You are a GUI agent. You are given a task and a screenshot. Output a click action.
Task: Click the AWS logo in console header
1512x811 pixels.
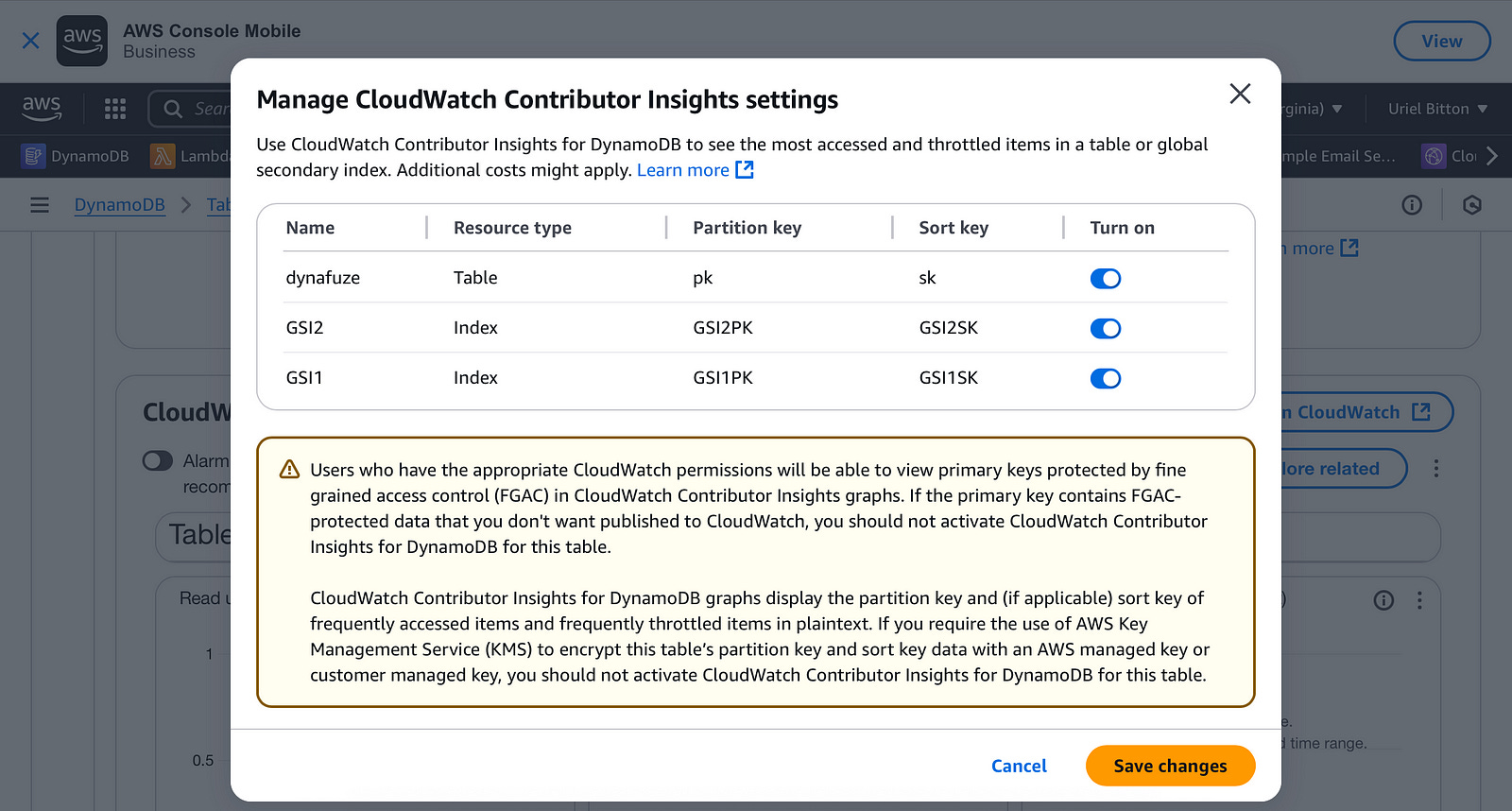42,108
